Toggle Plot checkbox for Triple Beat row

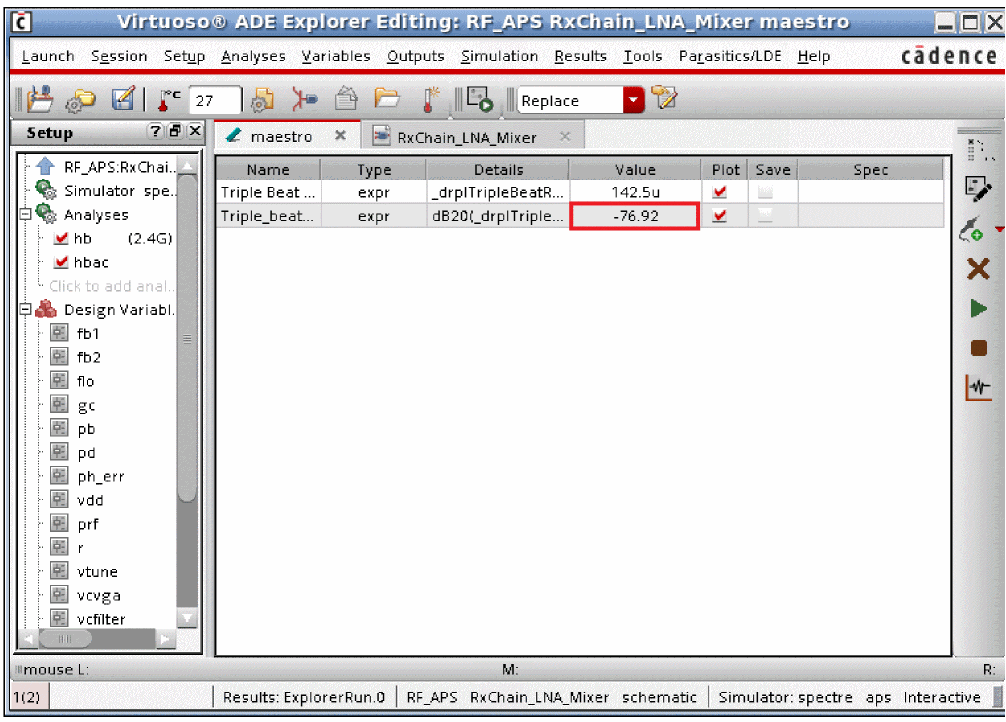[x=719, y=192]
